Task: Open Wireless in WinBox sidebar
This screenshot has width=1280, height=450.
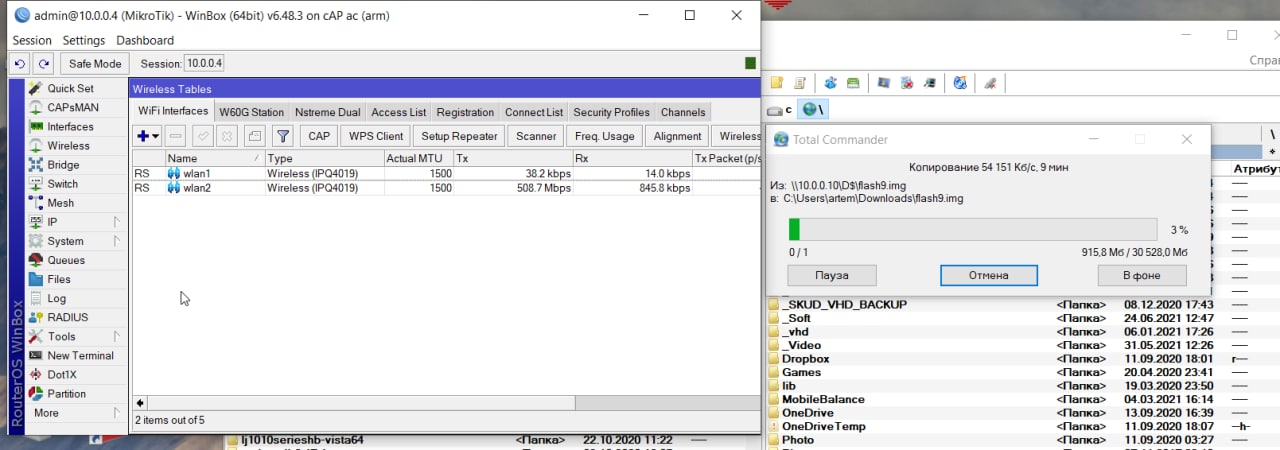Action: coord(68,145)
